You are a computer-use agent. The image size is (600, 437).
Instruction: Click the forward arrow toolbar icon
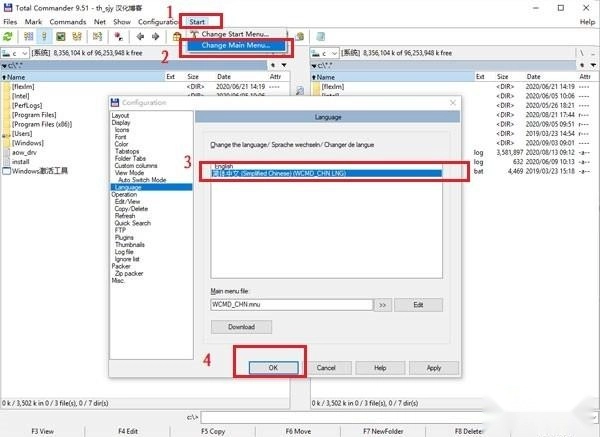pos(155,36)
